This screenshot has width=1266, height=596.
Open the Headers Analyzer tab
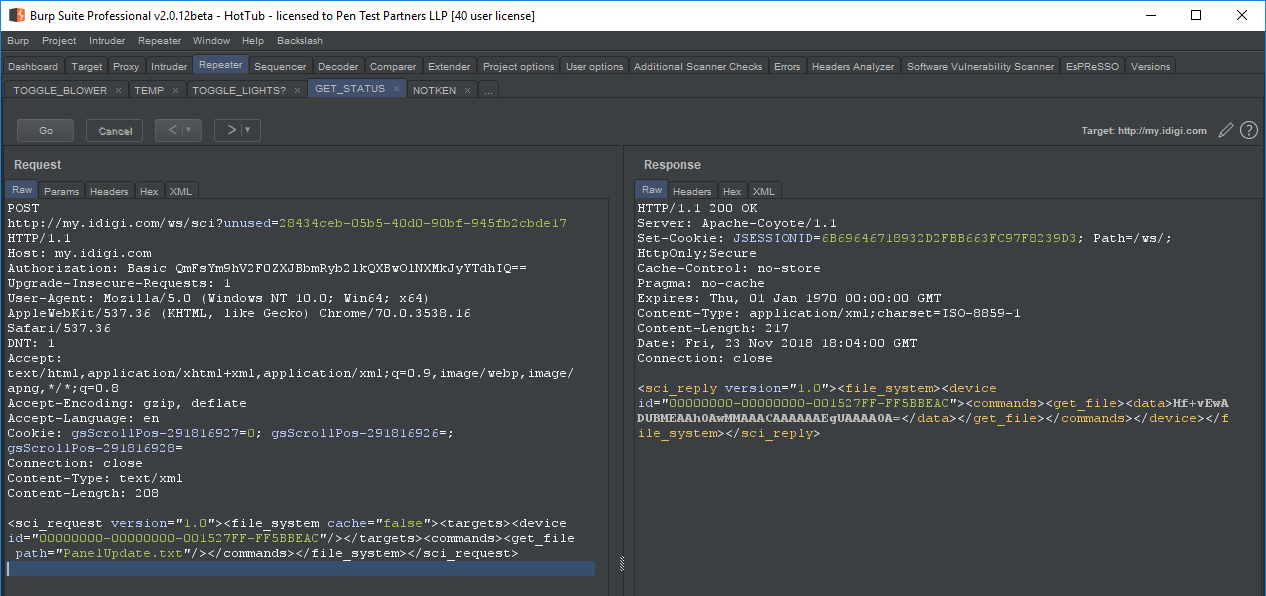tap(853, 67)
